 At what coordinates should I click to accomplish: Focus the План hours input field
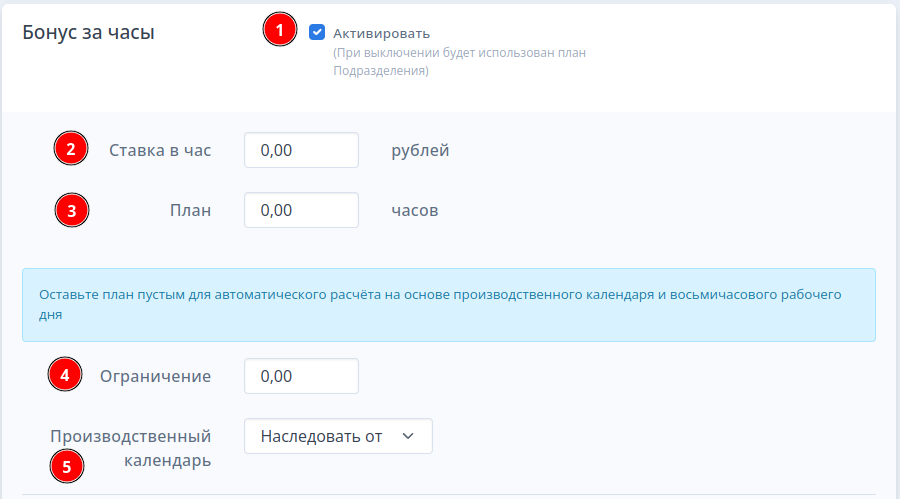[301, 210]
